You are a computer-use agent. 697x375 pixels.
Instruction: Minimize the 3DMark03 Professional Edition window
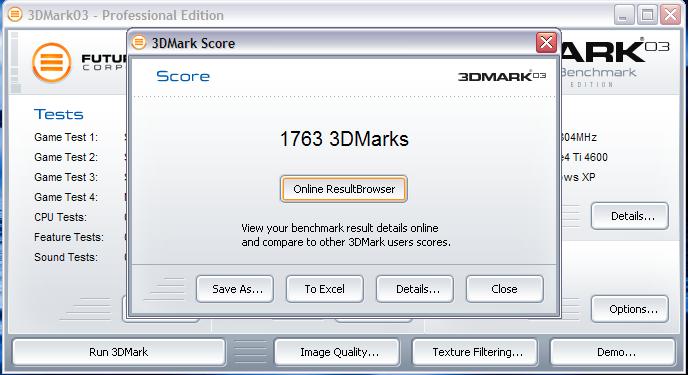pyautogui.click(x=624, y=15)
